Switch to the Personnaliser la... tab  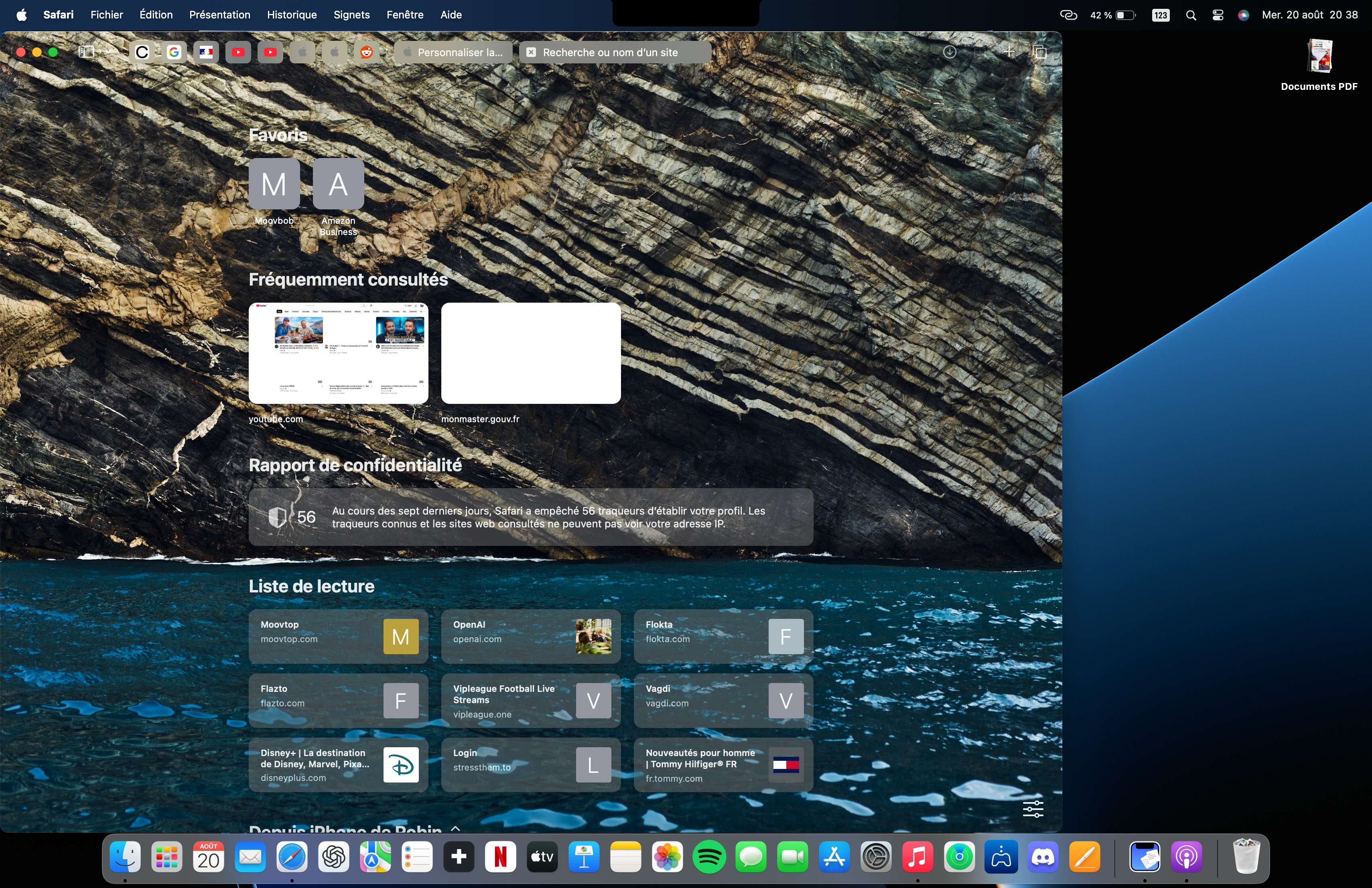click(x=453, y=53)
